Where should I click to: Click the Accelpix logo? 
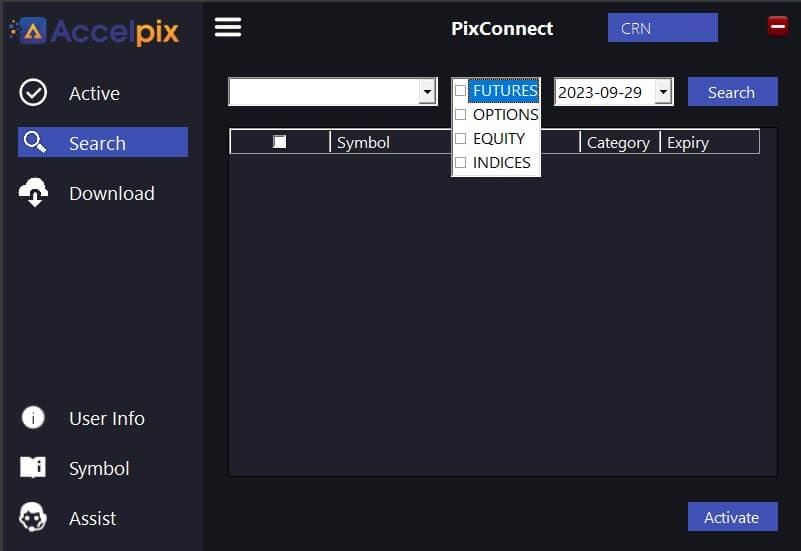coord(95,32)
